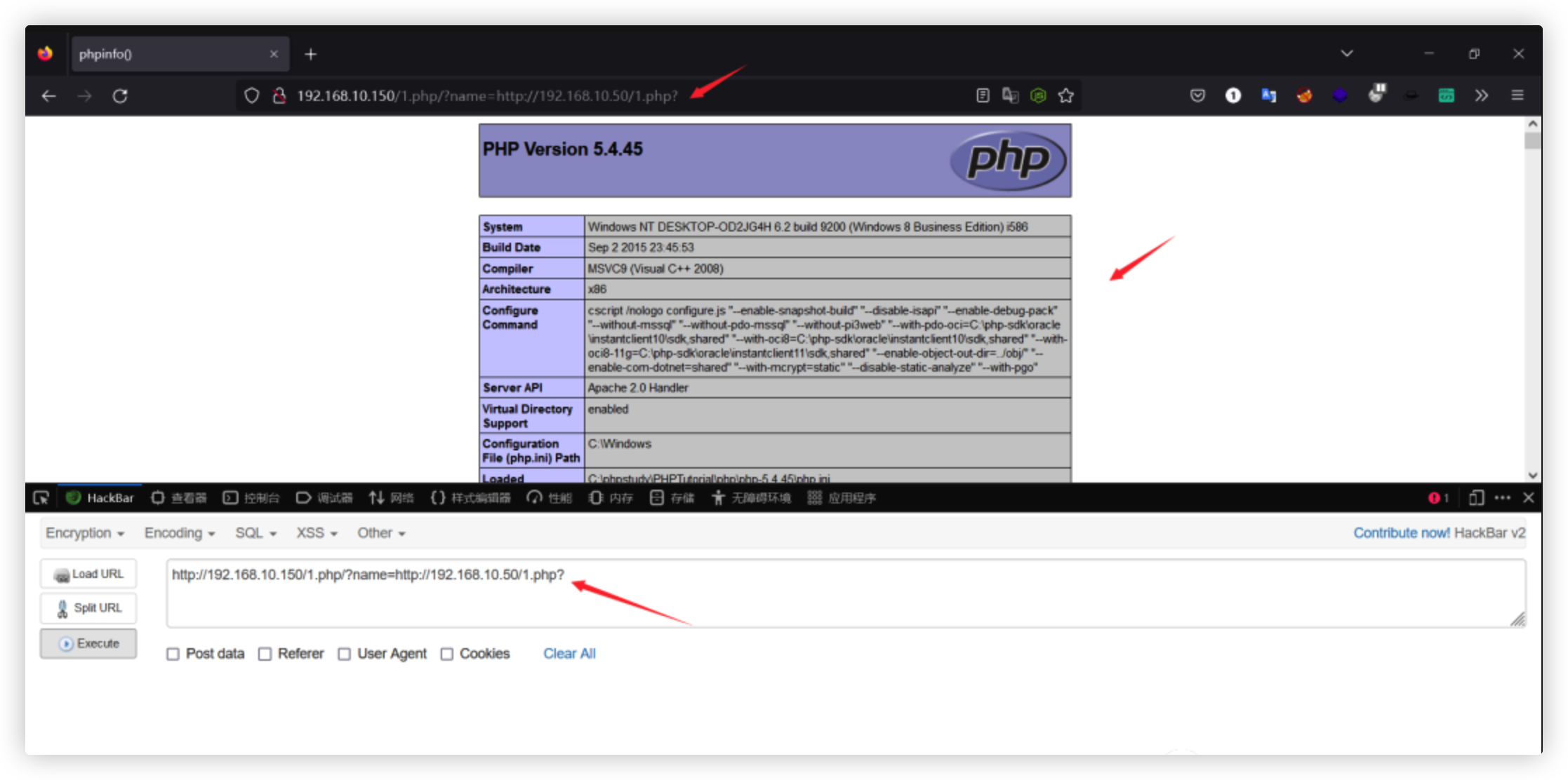
Task: Activate the element picker devtools icon
Action: [x=41, y=498]
